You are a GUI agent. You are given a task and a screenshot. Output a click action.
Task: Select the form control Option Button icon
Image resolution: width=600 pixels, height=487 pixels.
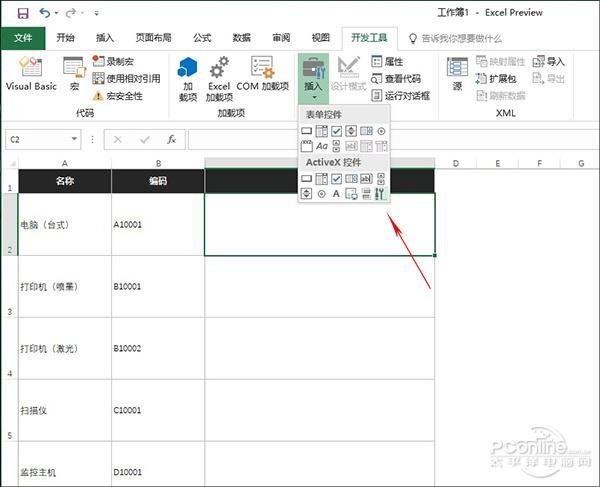[381, 131]
